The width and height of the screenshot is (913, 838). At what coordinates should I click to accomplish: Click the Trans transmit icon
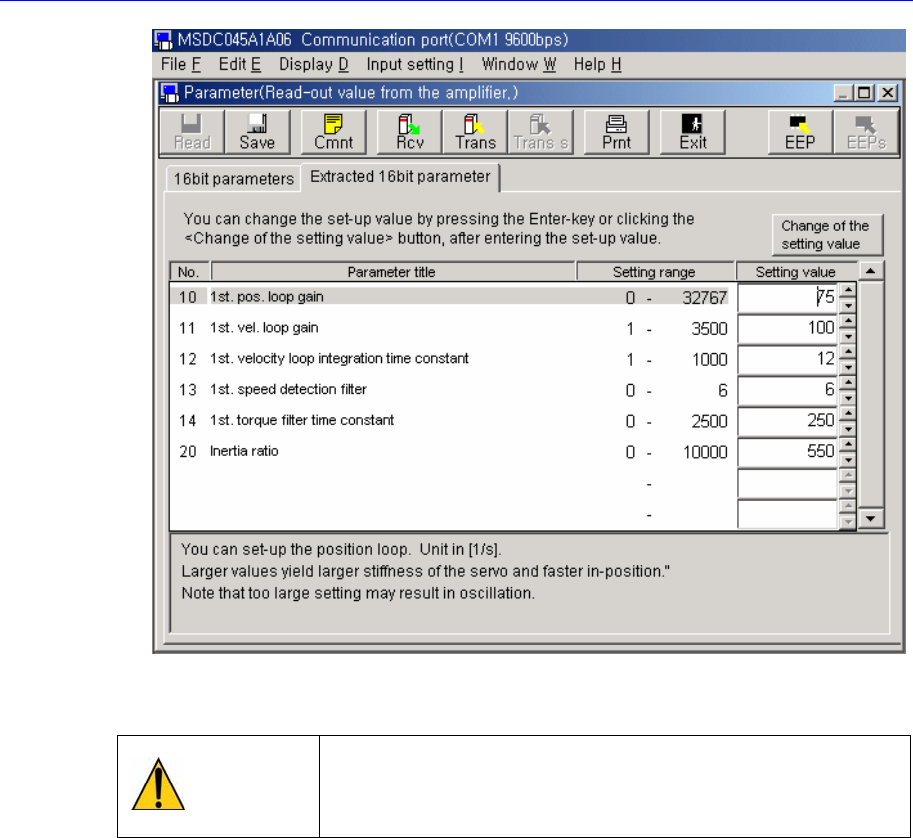[475, 132]
